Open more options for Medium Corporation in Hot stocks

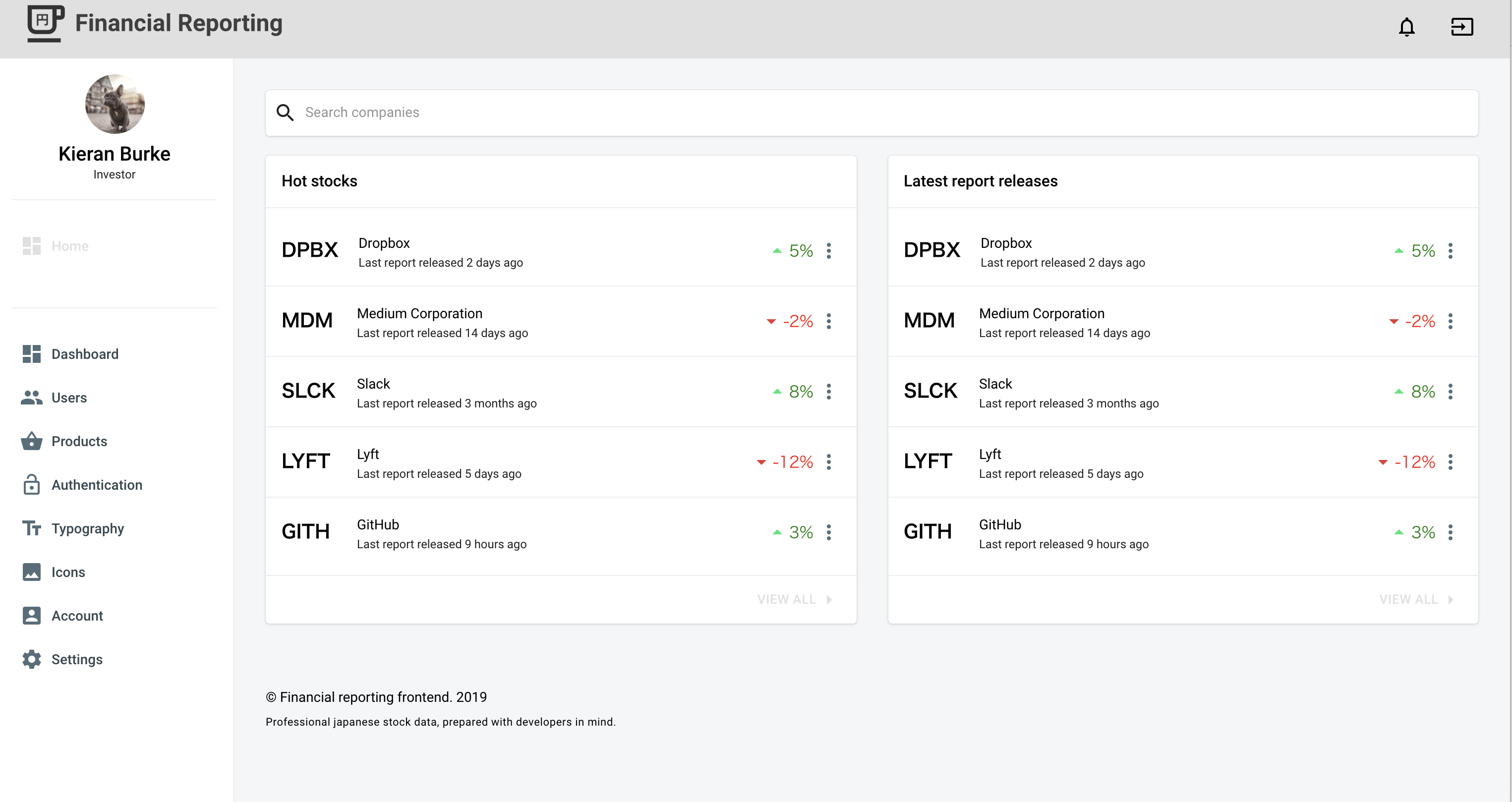pos(829,322)
